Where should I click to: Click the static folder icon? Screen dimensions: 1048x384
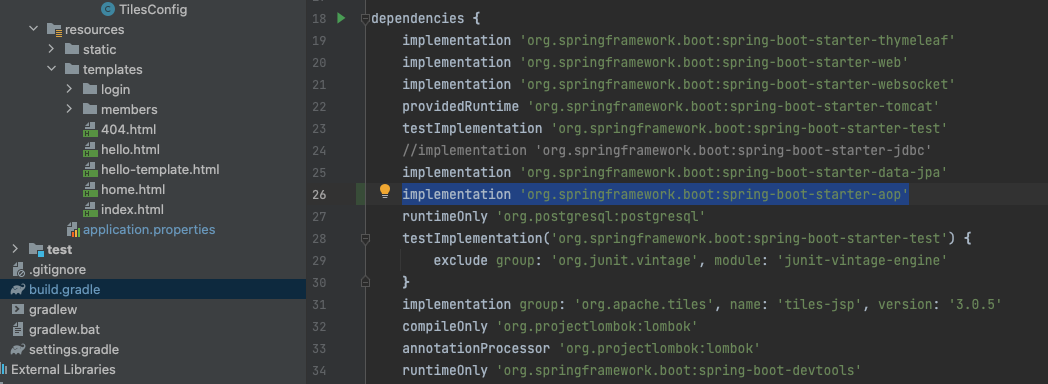[72, 49]
